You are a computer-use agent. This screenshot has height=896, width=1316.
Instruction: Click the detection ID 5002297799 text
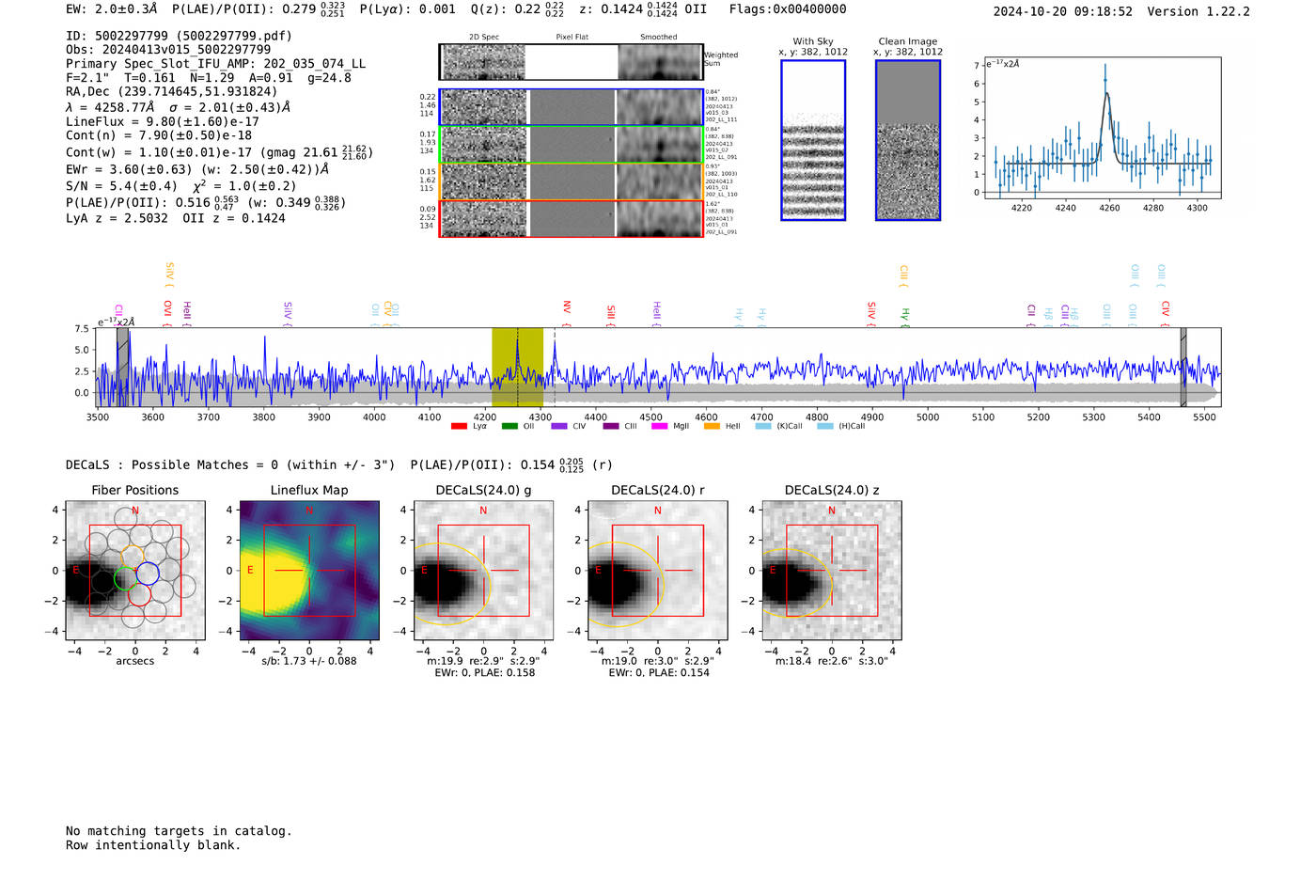coord(179,36)
